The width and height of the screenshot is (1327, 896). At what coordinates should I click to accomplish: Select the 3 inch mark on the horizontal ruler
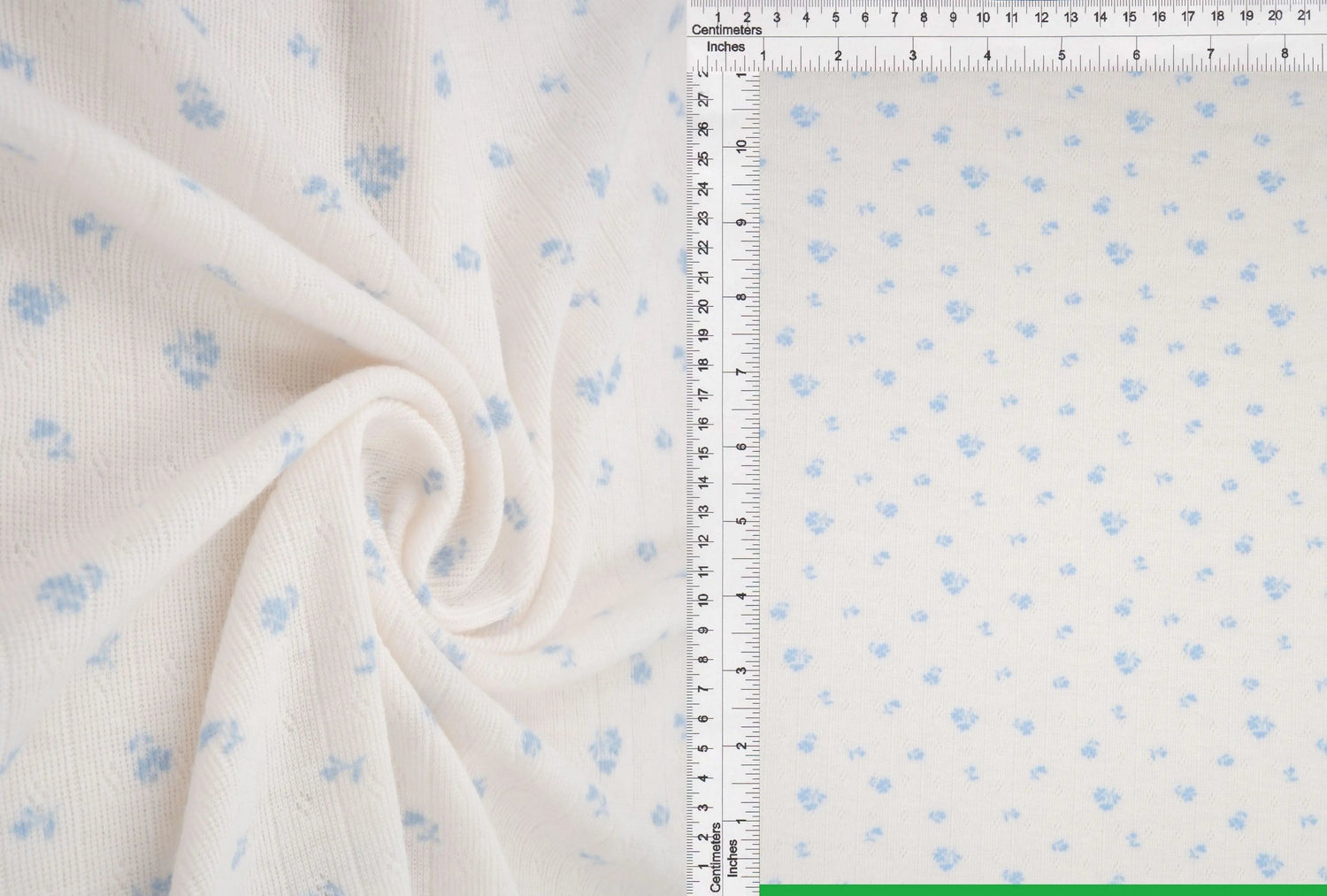pos(913,55)
